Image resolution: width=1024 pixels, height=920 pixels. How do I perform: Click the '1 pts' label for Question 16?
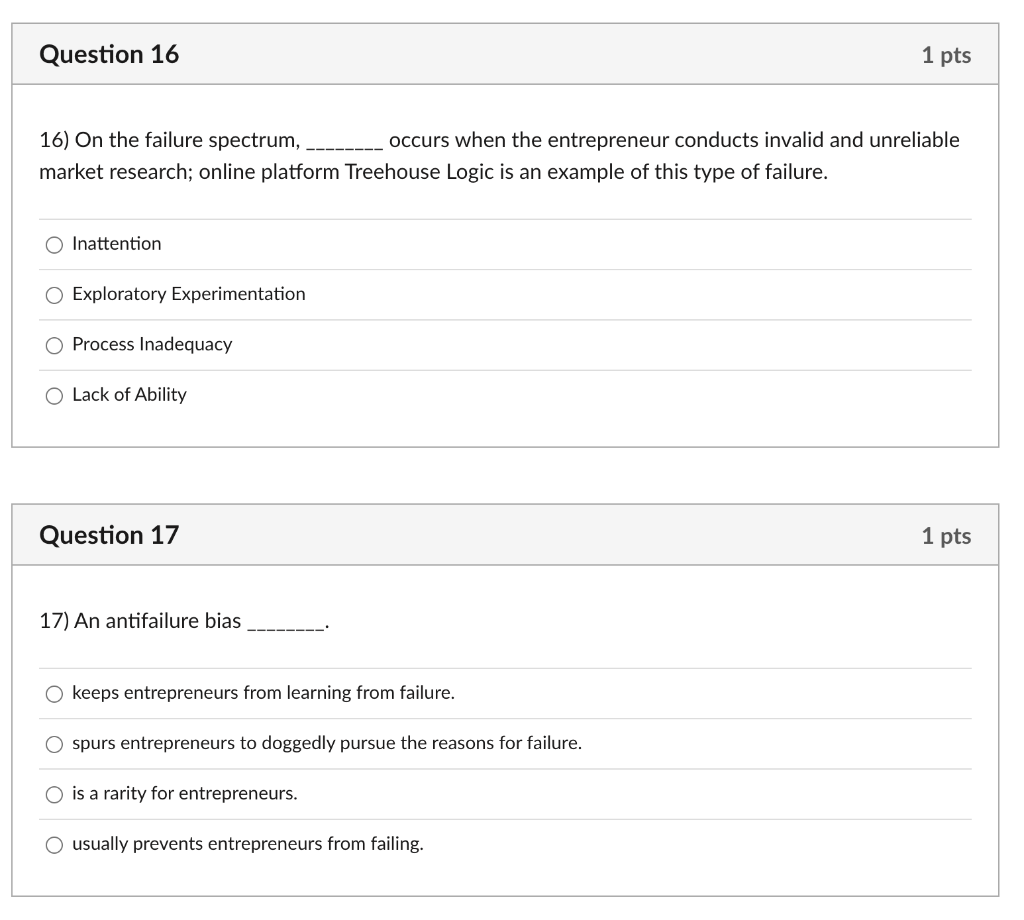[x=946, y=55]
